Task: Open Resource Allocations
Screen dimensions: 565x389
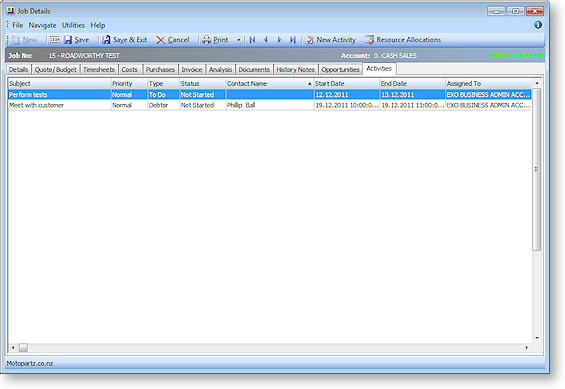Action: pos(403,40)
